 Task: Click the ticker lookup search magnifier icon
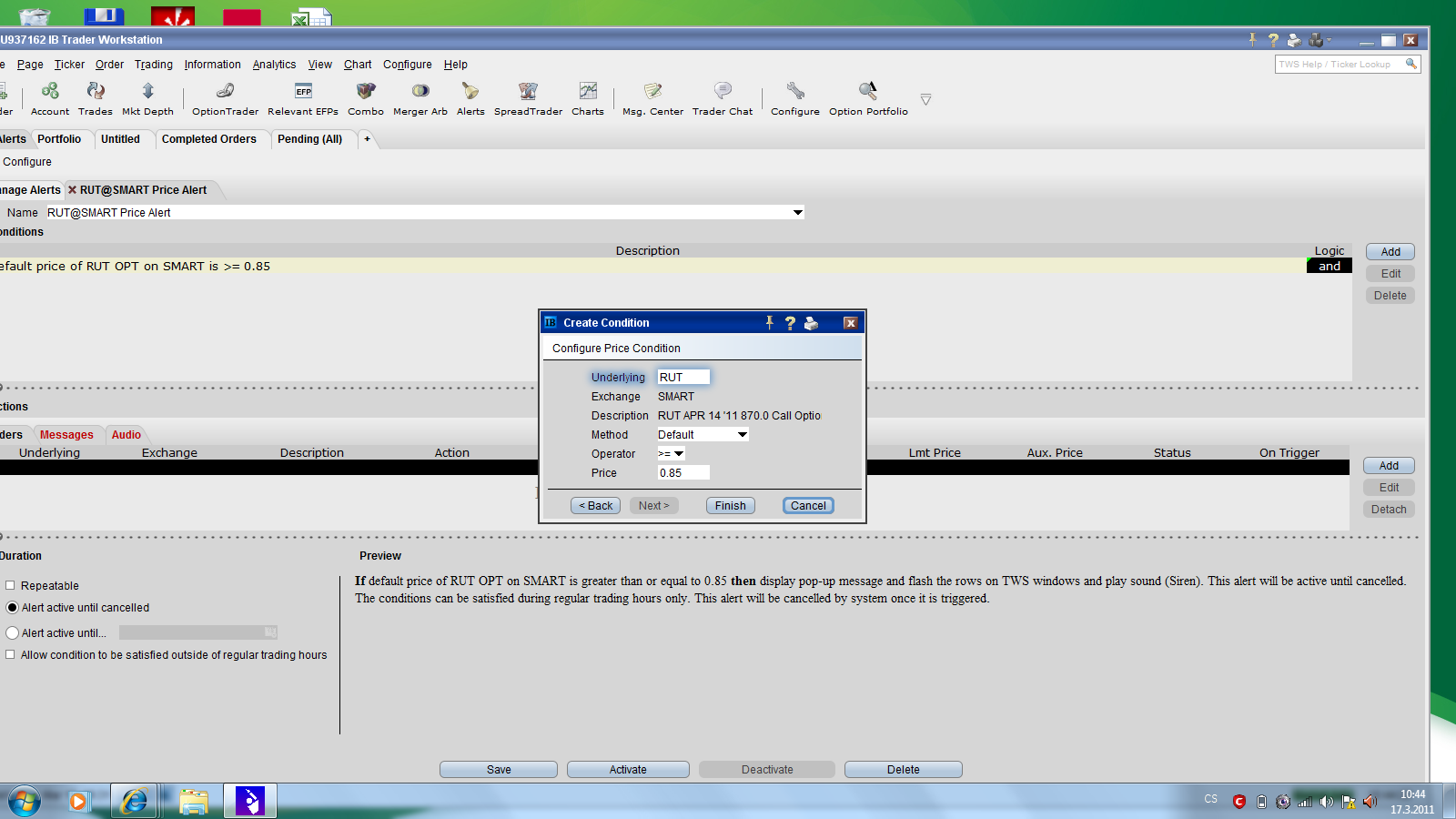[x=1410, y=64]
